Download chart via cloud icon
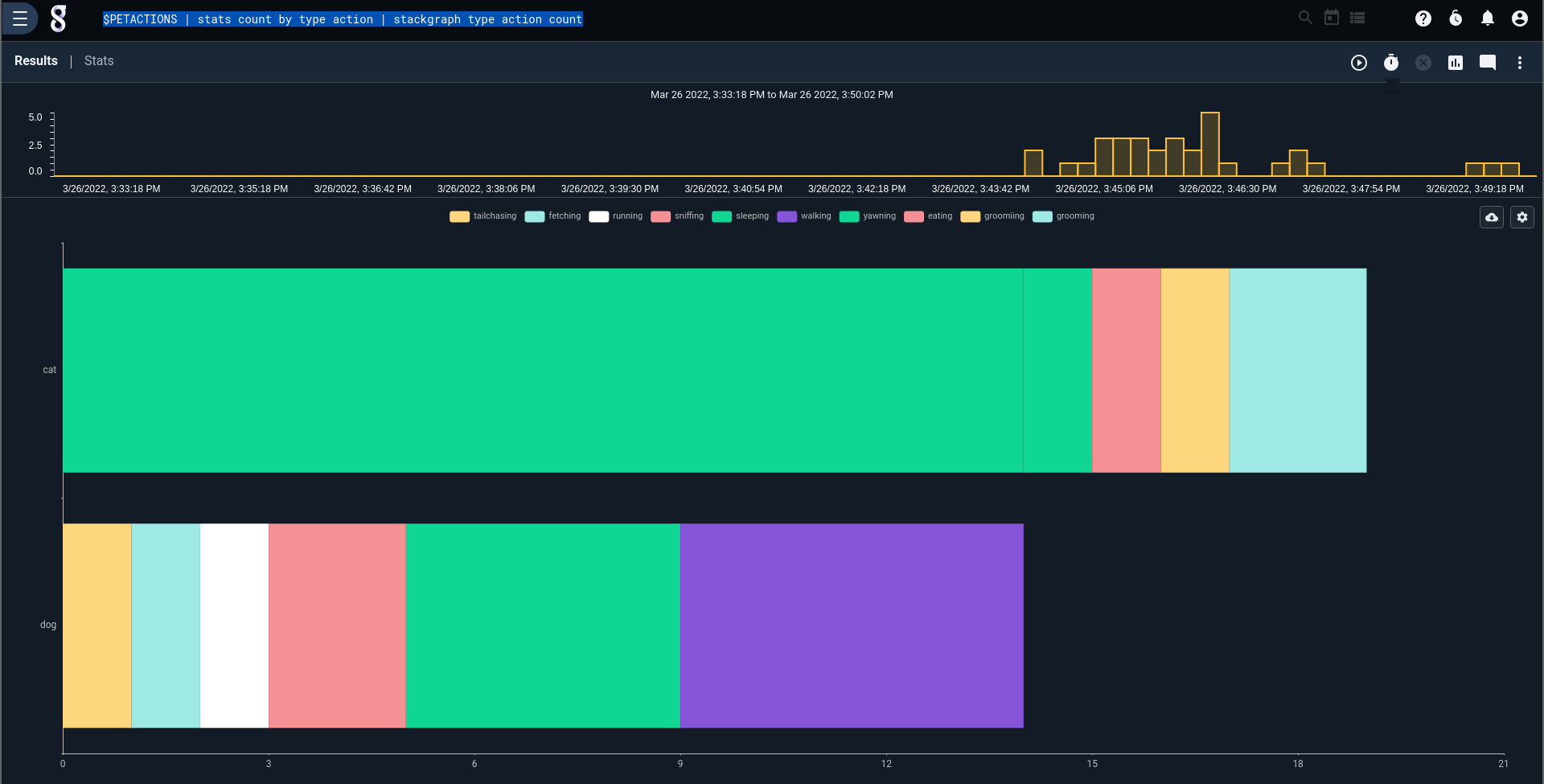The width and height of the screenshot is (1544, 784). coord(1491,217)
